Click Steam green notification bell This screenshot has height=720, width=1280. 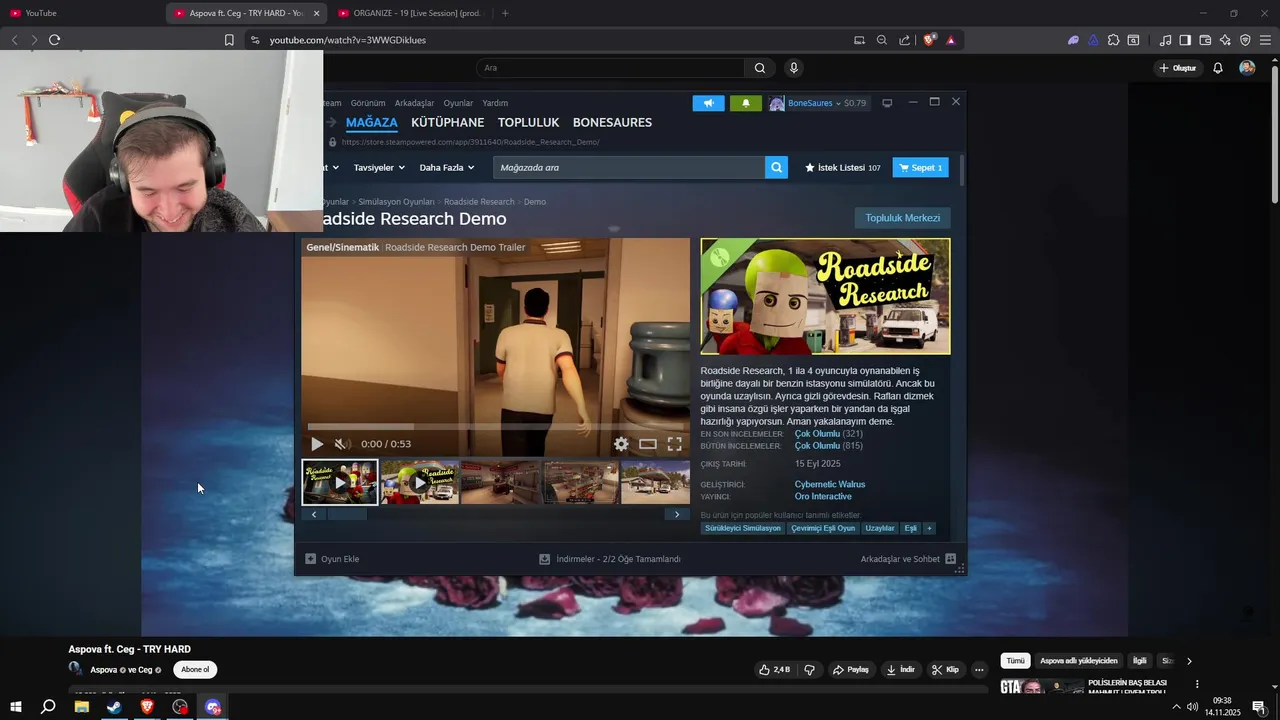coord(745,103)
